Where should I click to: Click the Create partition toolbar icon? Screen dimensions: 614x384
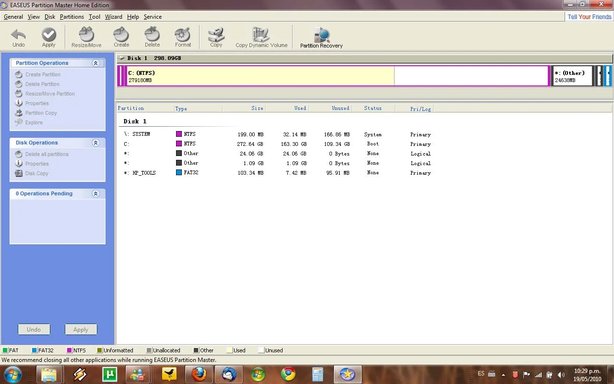[121, 38]
